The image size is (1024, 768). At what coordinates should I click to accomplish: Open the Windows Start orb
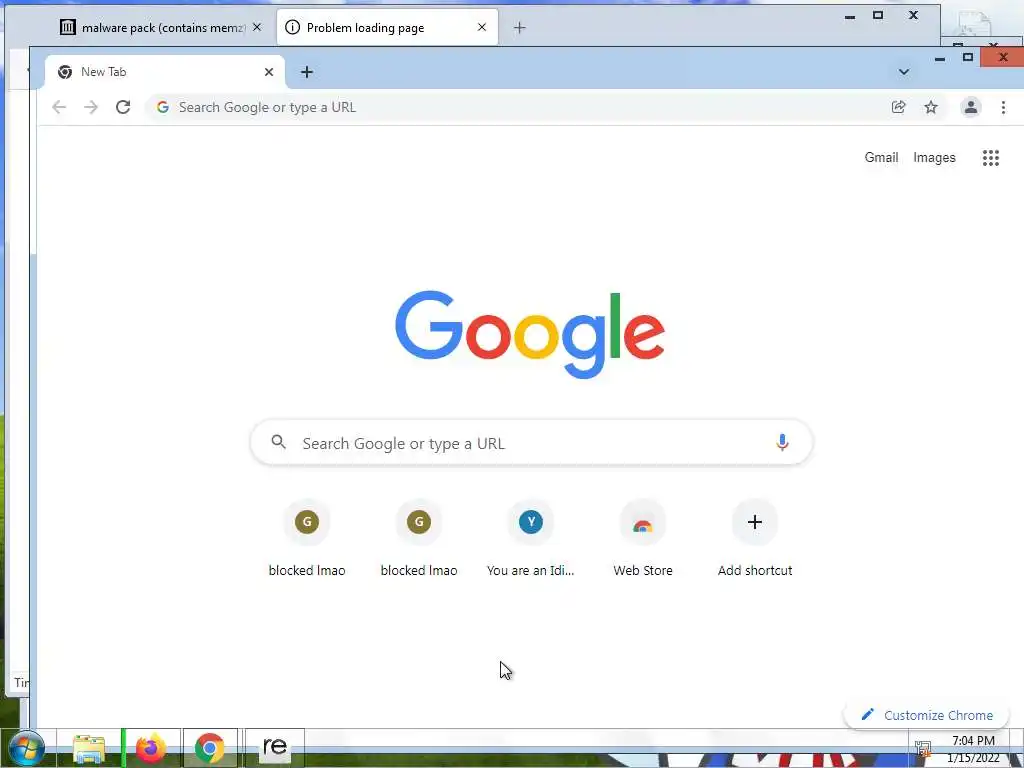click(27, 748)
